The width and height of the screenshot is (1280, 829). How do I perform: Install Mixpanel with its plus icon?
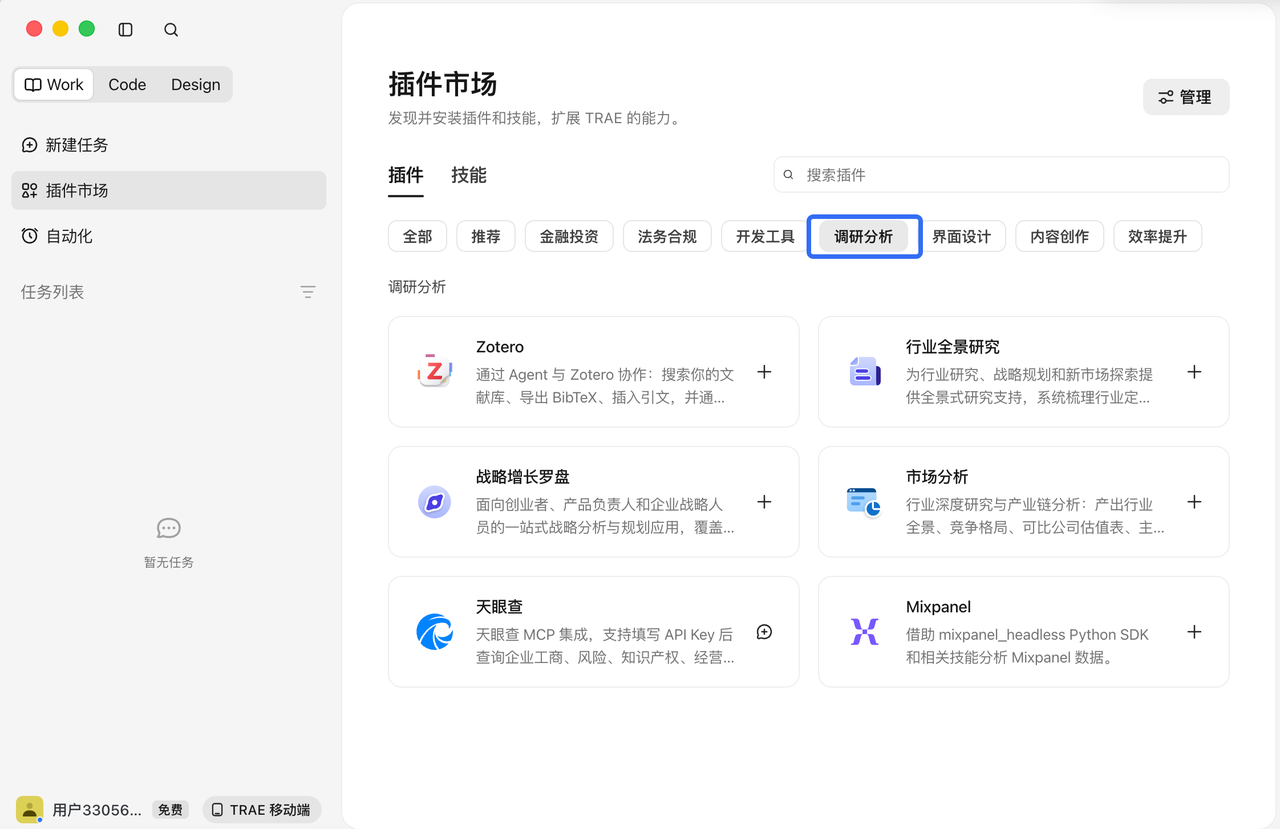1194,632
